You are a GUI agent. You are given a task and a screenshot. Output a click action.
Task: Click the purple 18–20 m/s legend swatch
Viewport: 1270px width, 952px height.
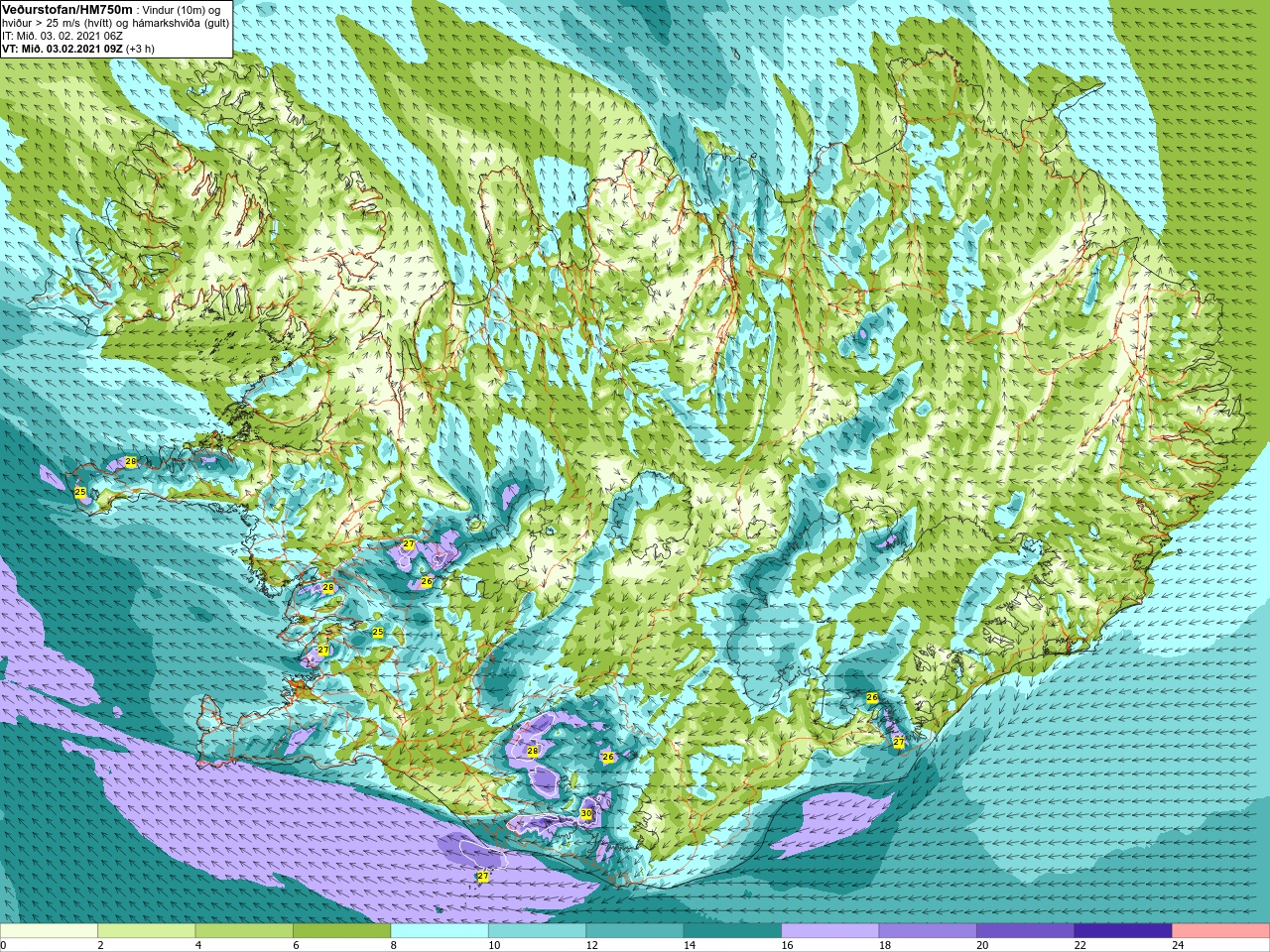(928, 931)
